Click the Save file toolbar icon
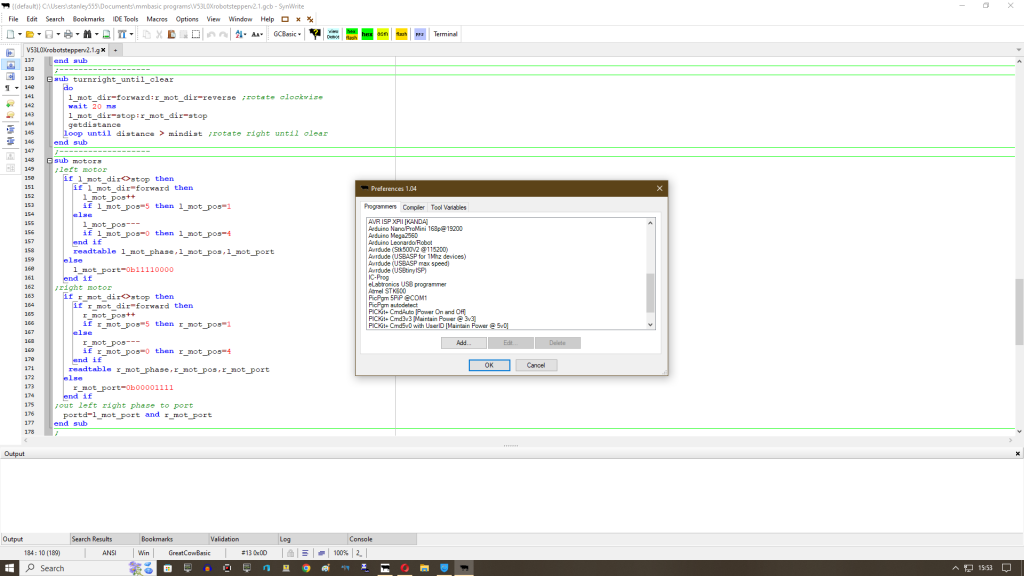1024x576 pixels. tap(48, 34)
